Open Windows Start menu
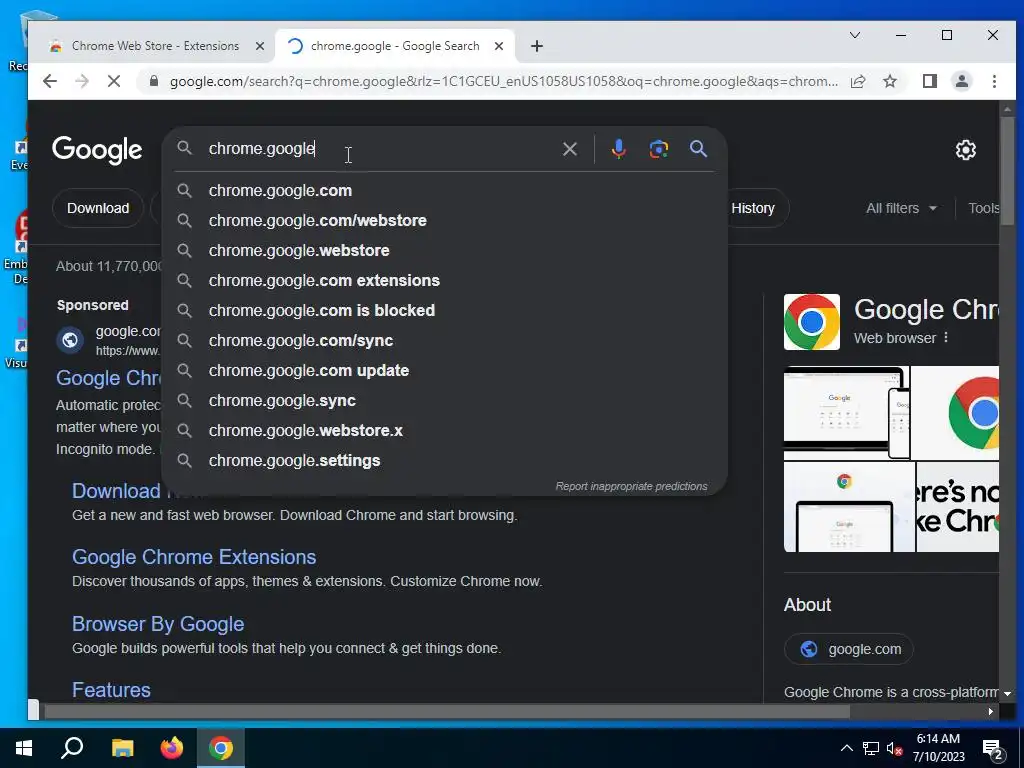 coord(24,748)
